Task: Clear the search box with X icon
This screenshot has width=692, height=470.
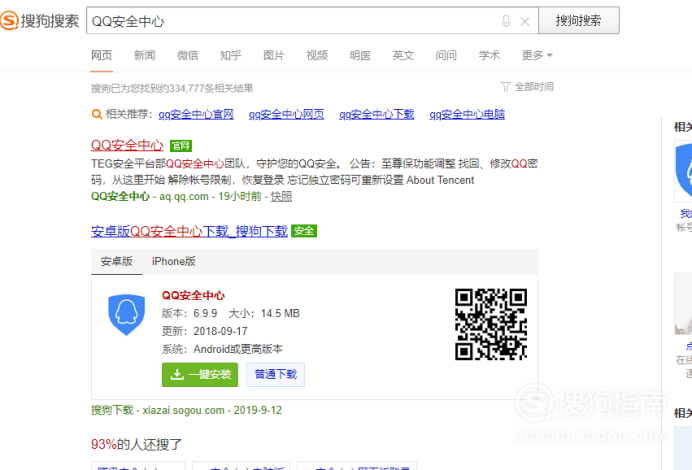Action: (x=525, y=21)
